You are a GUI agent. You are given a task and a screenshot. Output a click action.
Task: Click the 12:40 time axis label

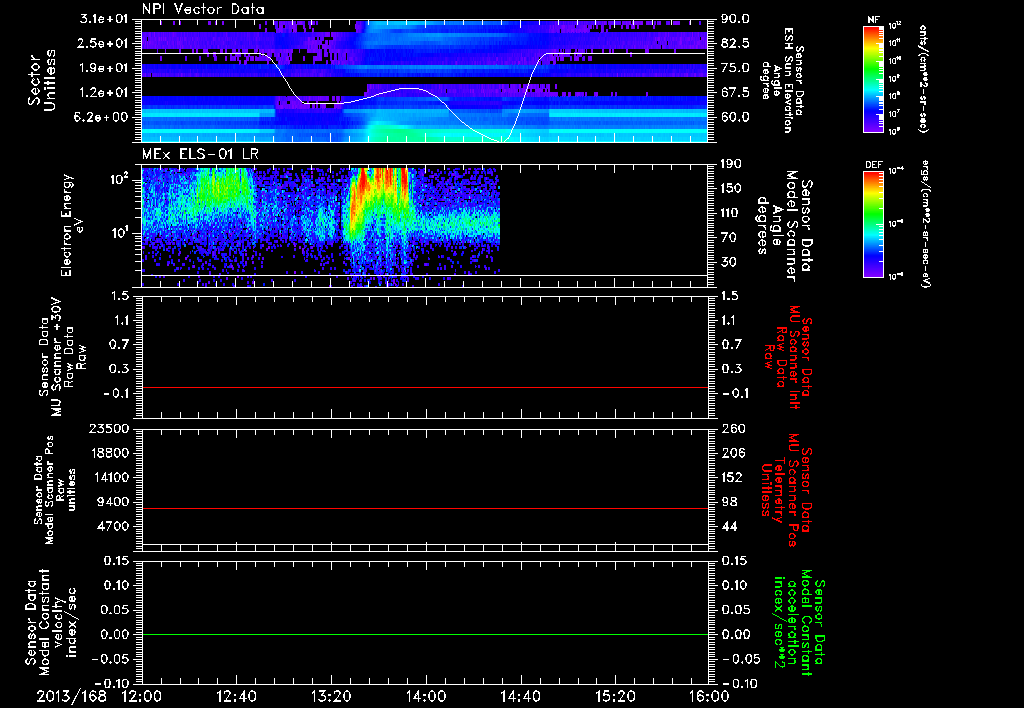point(236,695)
